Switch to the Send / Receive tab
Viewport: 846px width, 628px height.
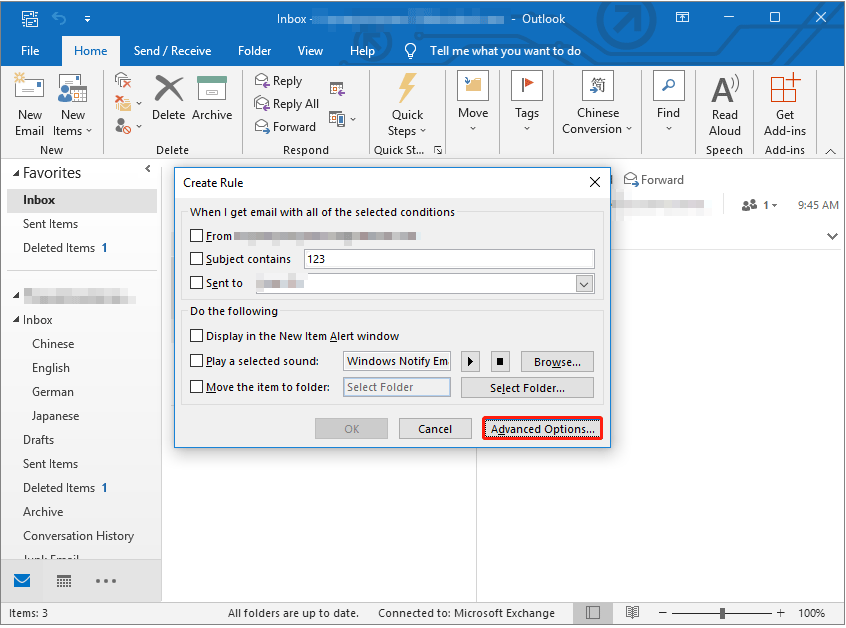(x=172, y=50)
